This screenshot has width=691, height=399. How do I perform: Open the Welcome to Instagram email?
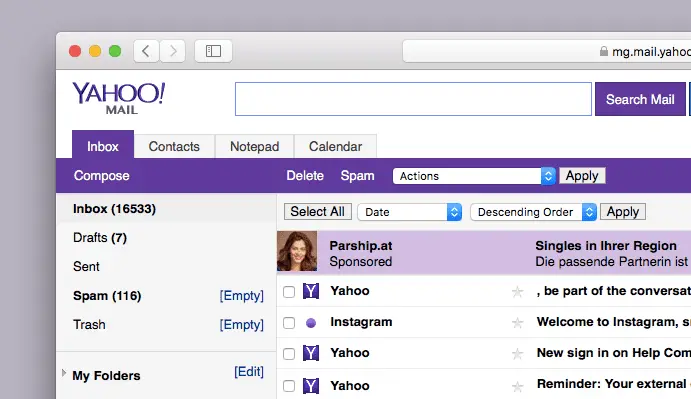click(613, 322)
